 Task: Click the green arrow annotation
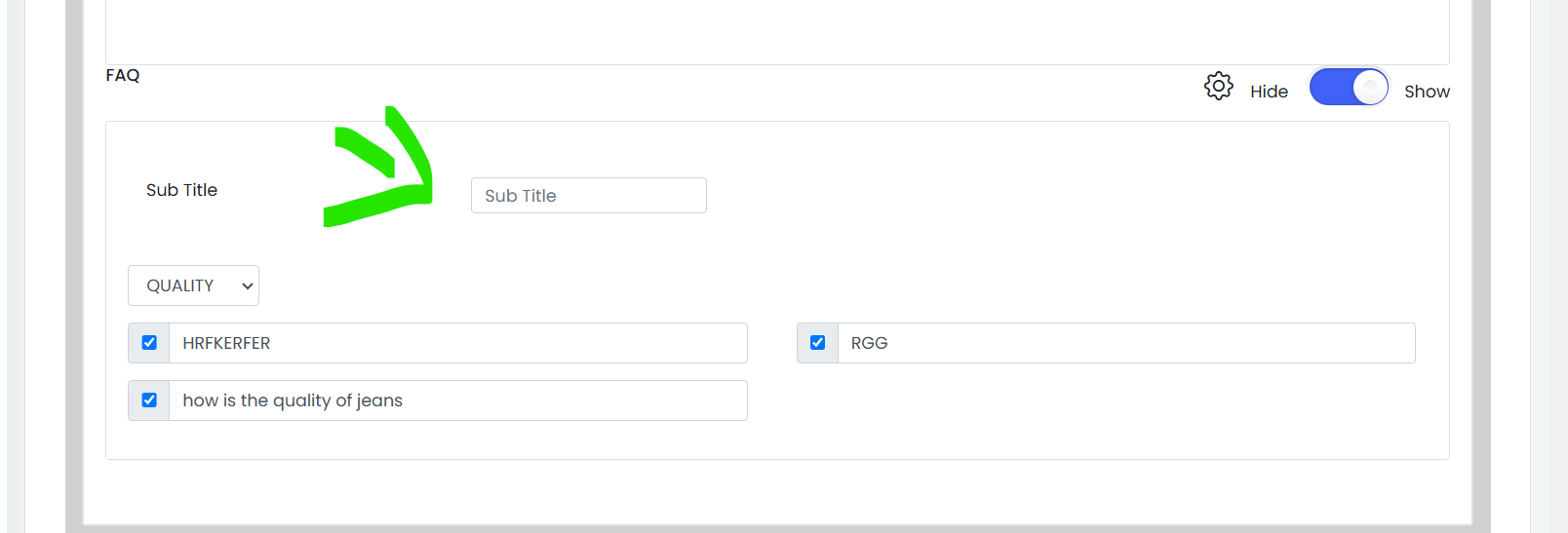pyautogui.click(x=378, y=167)
